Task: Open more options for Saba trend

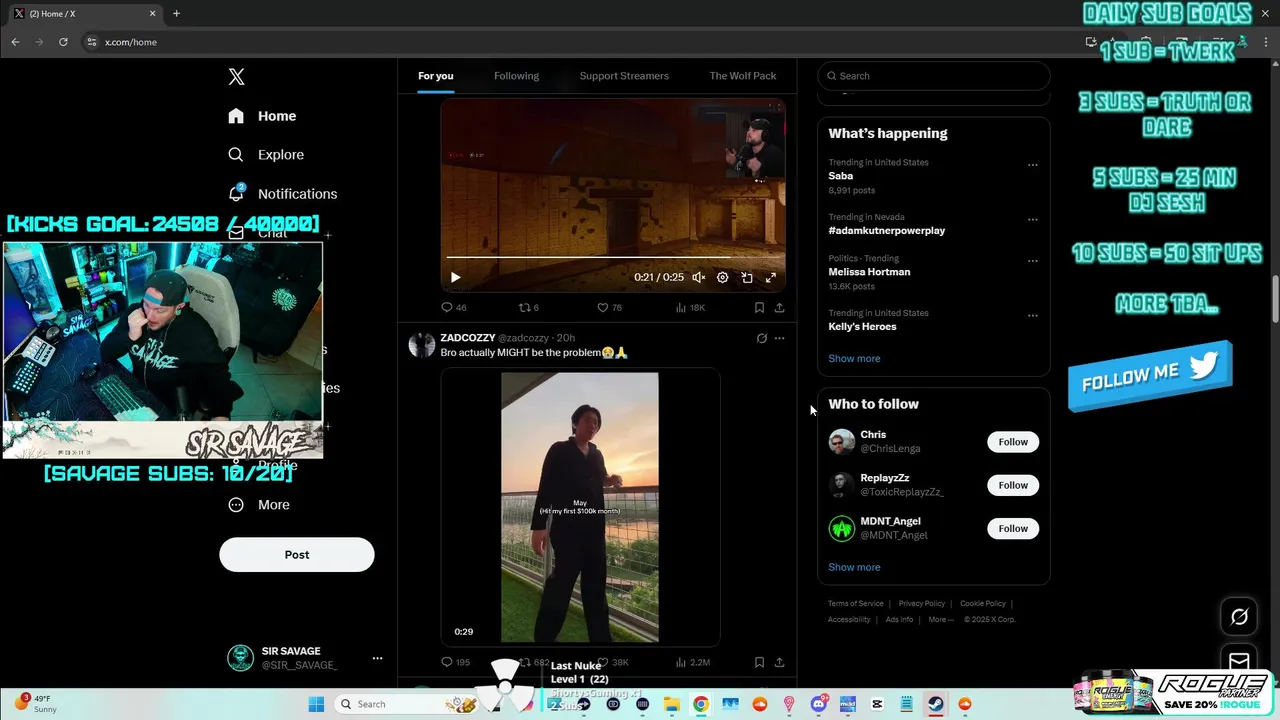Action: point(1032,165)
